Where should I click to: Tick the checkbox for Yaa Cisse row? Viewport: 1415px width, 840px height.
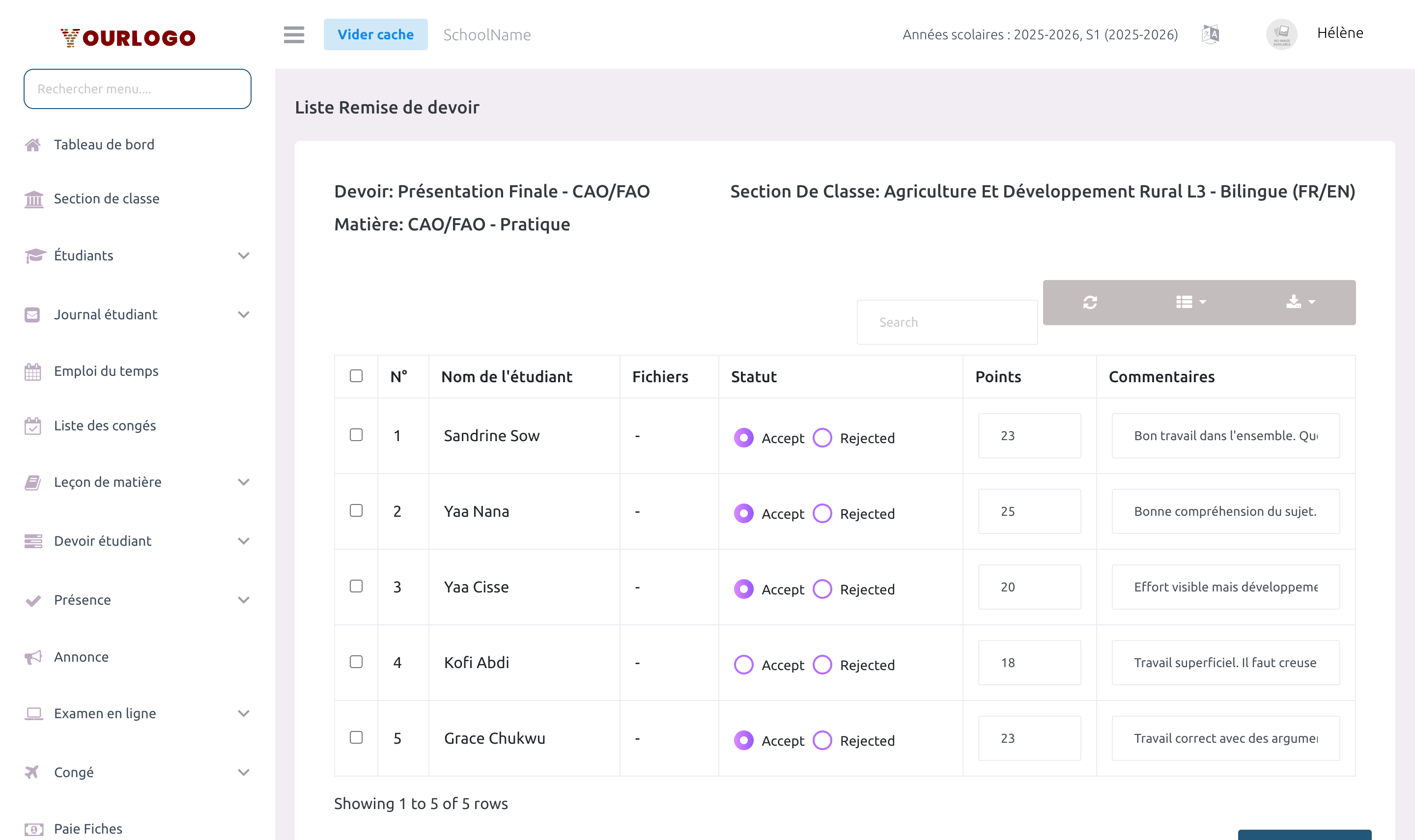356,586
